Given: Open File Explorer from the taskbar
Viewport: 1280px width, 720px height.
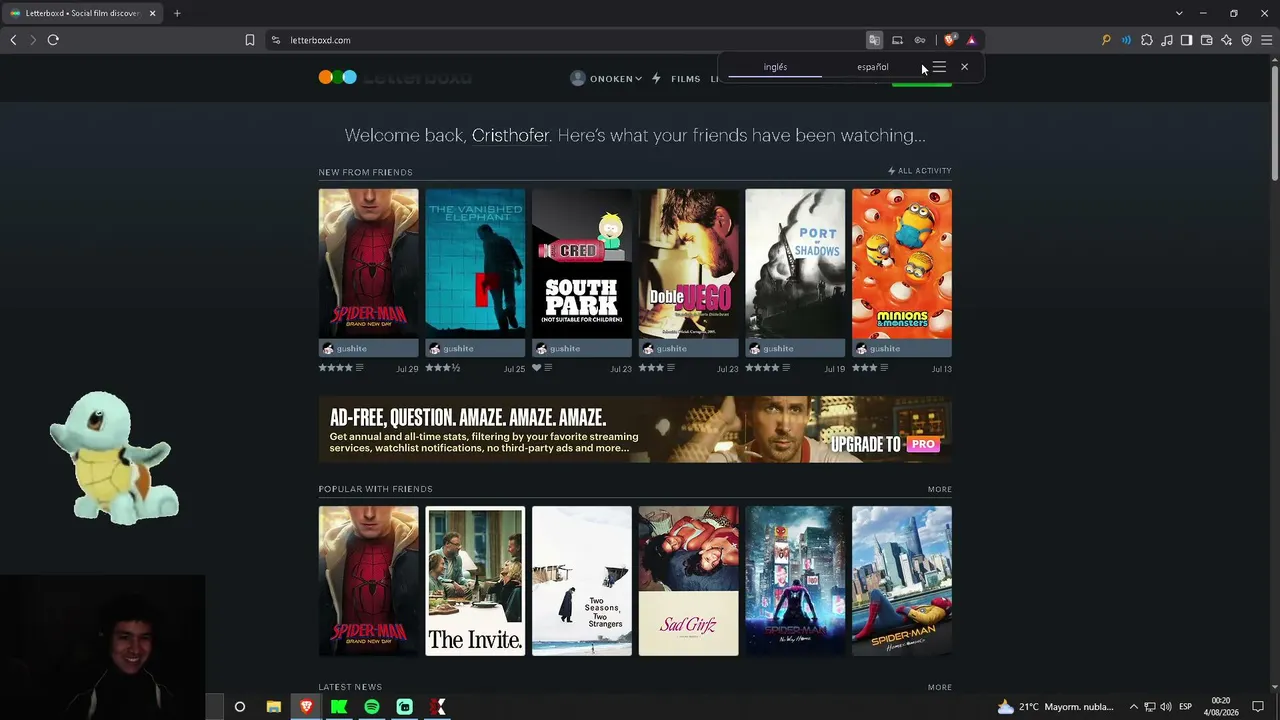Looking at the screenshot, I should (x=273, y=707).
